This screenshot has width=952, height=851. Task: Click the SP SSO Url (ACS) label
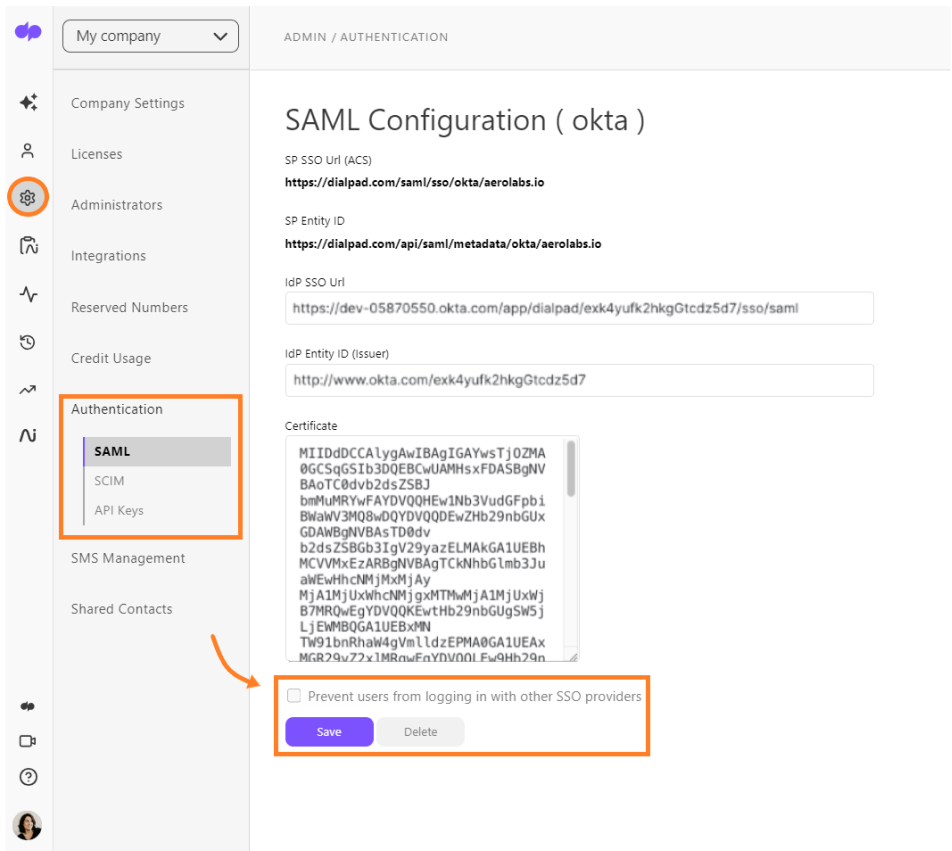[x=328, y=160]
